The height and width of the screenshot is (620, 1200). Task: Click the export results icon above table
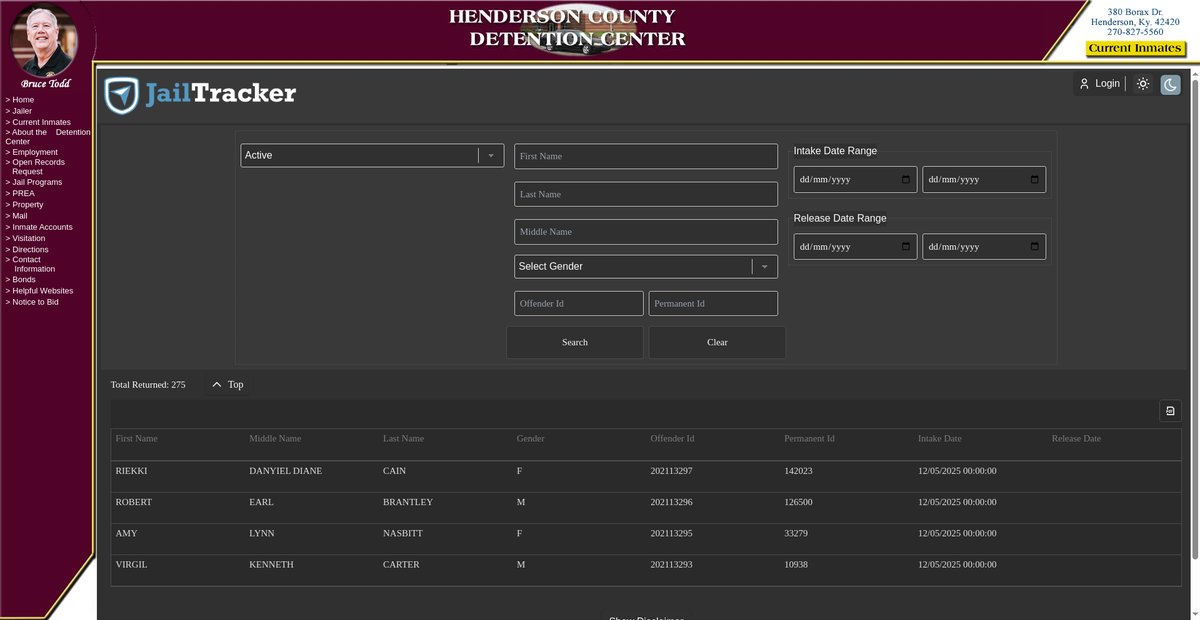tap(1170, 411)
